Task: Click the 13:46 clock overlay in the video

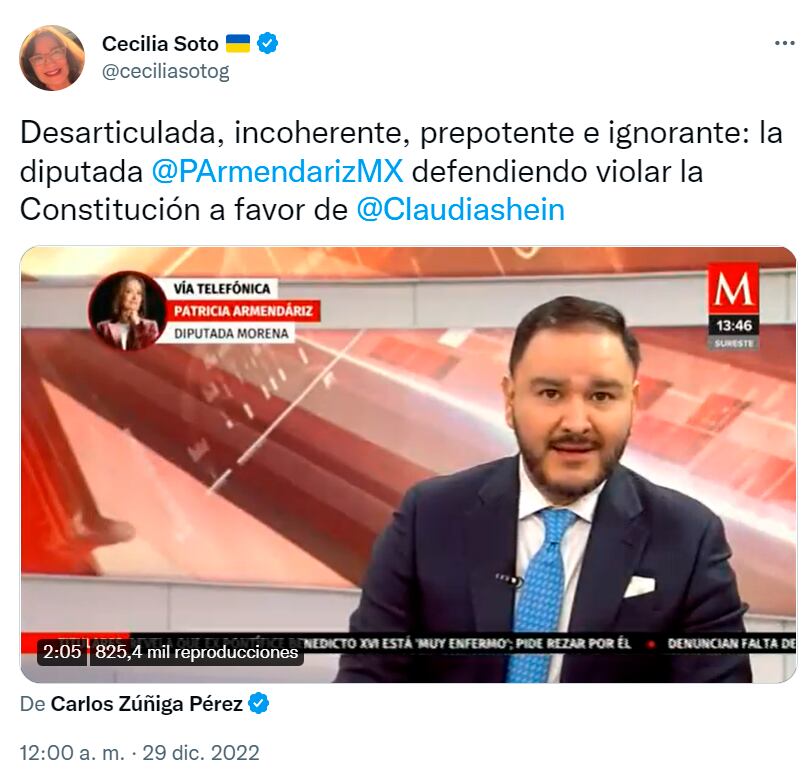Action: click(x=734, y=326)
